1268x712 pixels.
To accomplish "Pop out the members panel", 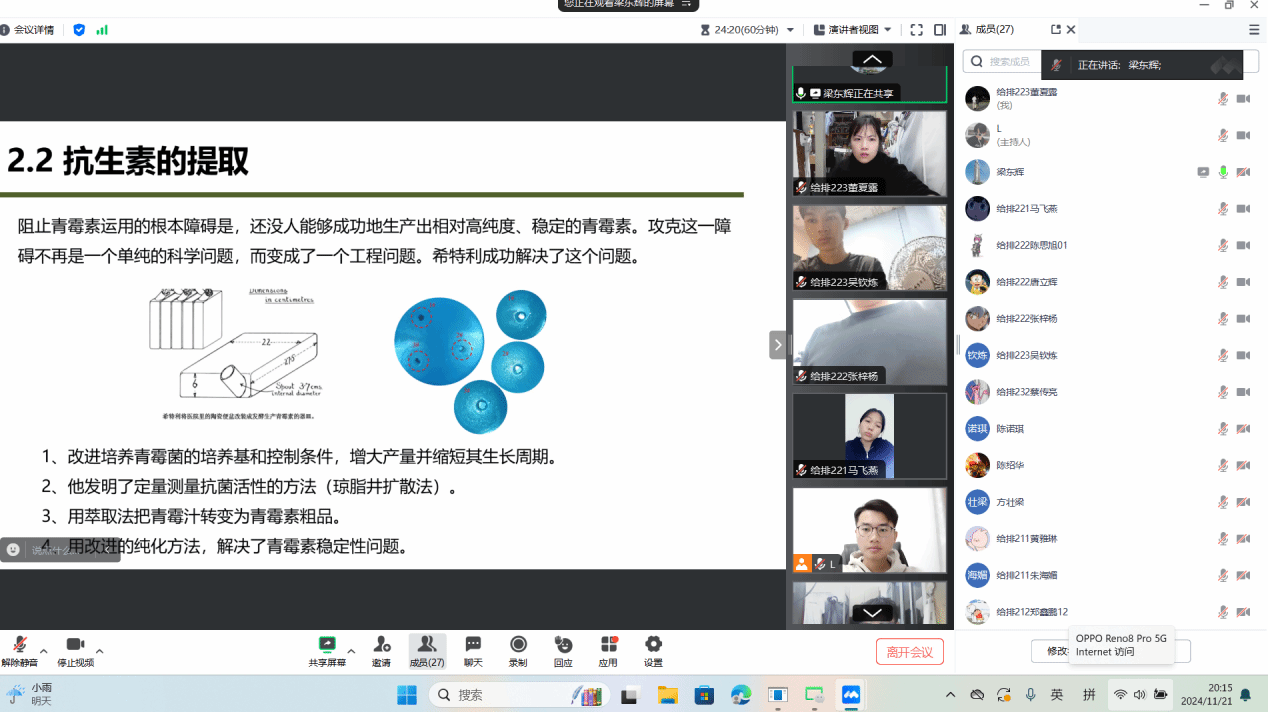I will pos(1055,30).
